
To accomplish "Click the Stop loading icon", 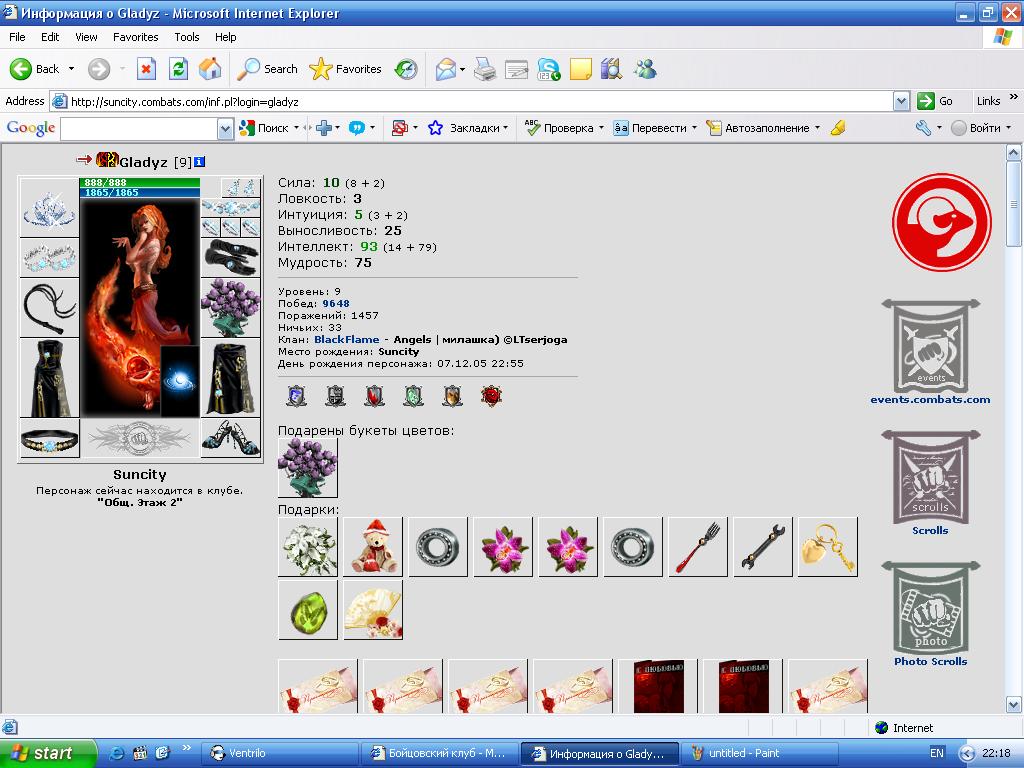I will tap(146, 69).
